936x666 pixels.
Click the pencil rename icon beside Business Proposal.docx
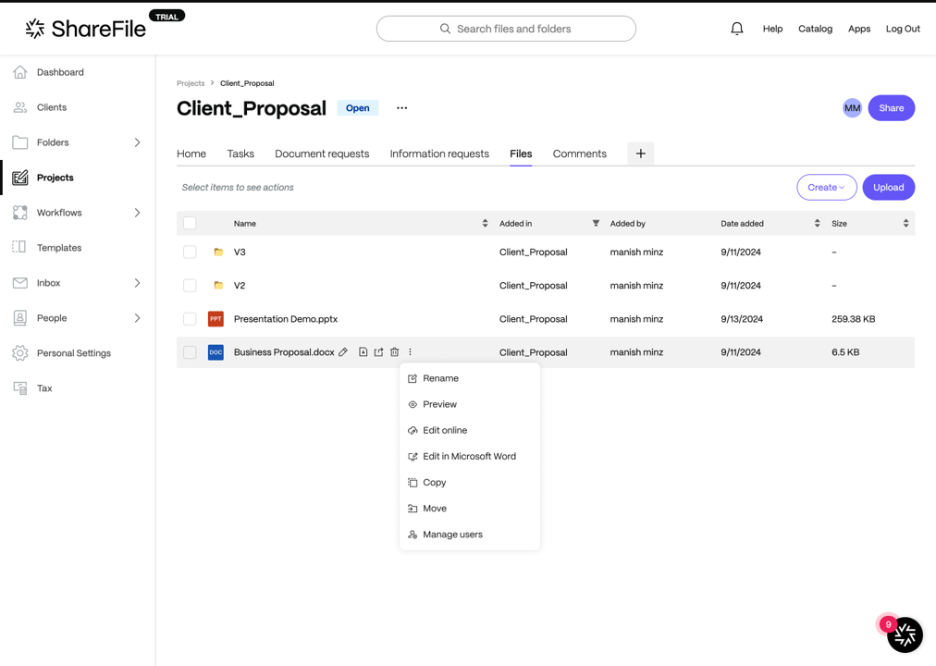point(343,352)
